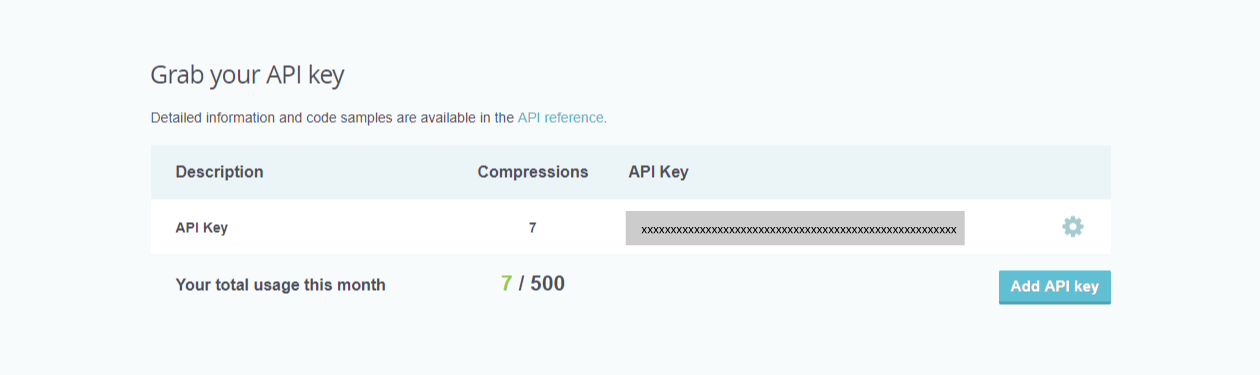The width and height of the screenshot is (1260, 375).
Task: Click the row's compression count of 7
Action: click(x=533, y=227)
